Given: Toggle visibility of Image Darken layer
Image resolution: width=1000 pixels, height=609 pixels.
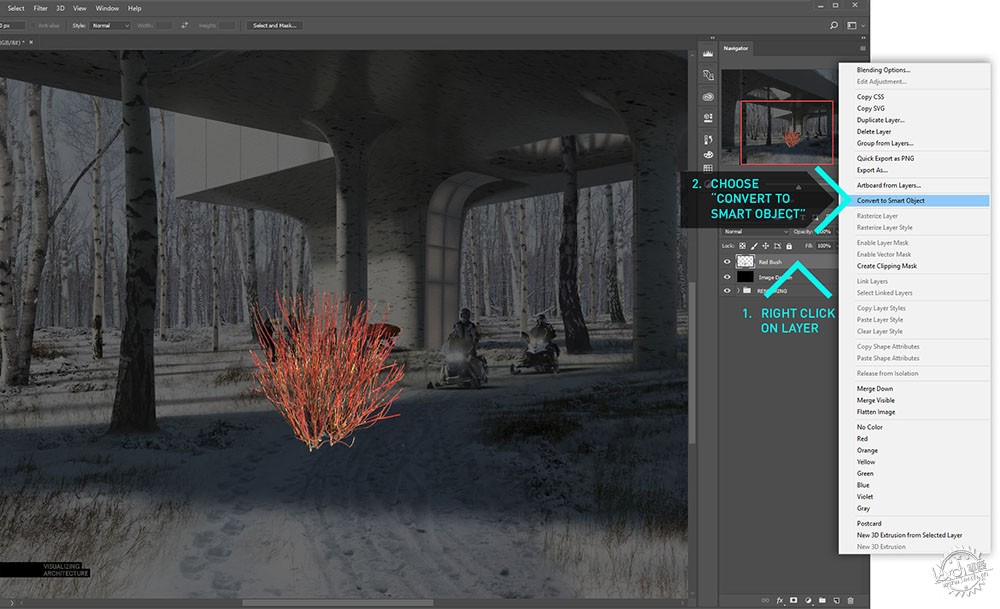Looking at the screenshot, I should (x=726, y=277).
